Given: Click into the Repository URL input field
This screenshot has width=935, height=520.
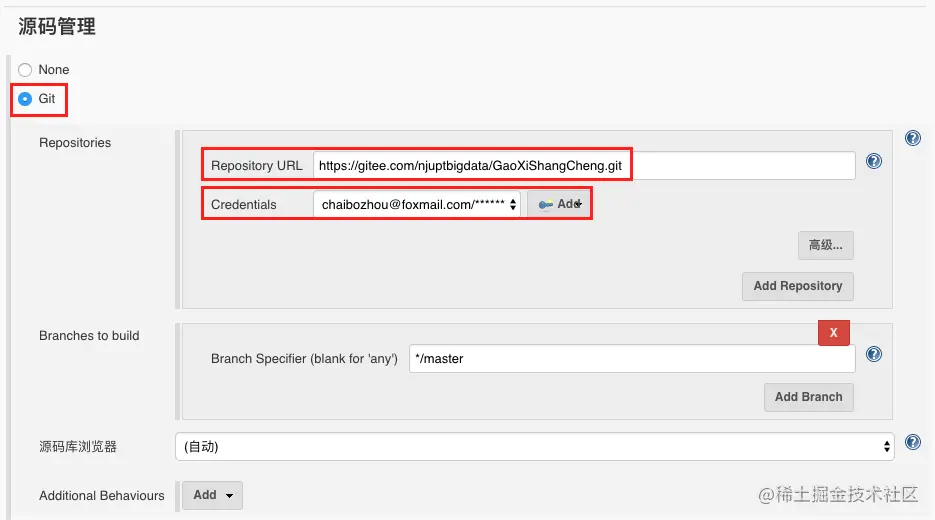Looking at the screenshot, I should (x=584, y=165).
